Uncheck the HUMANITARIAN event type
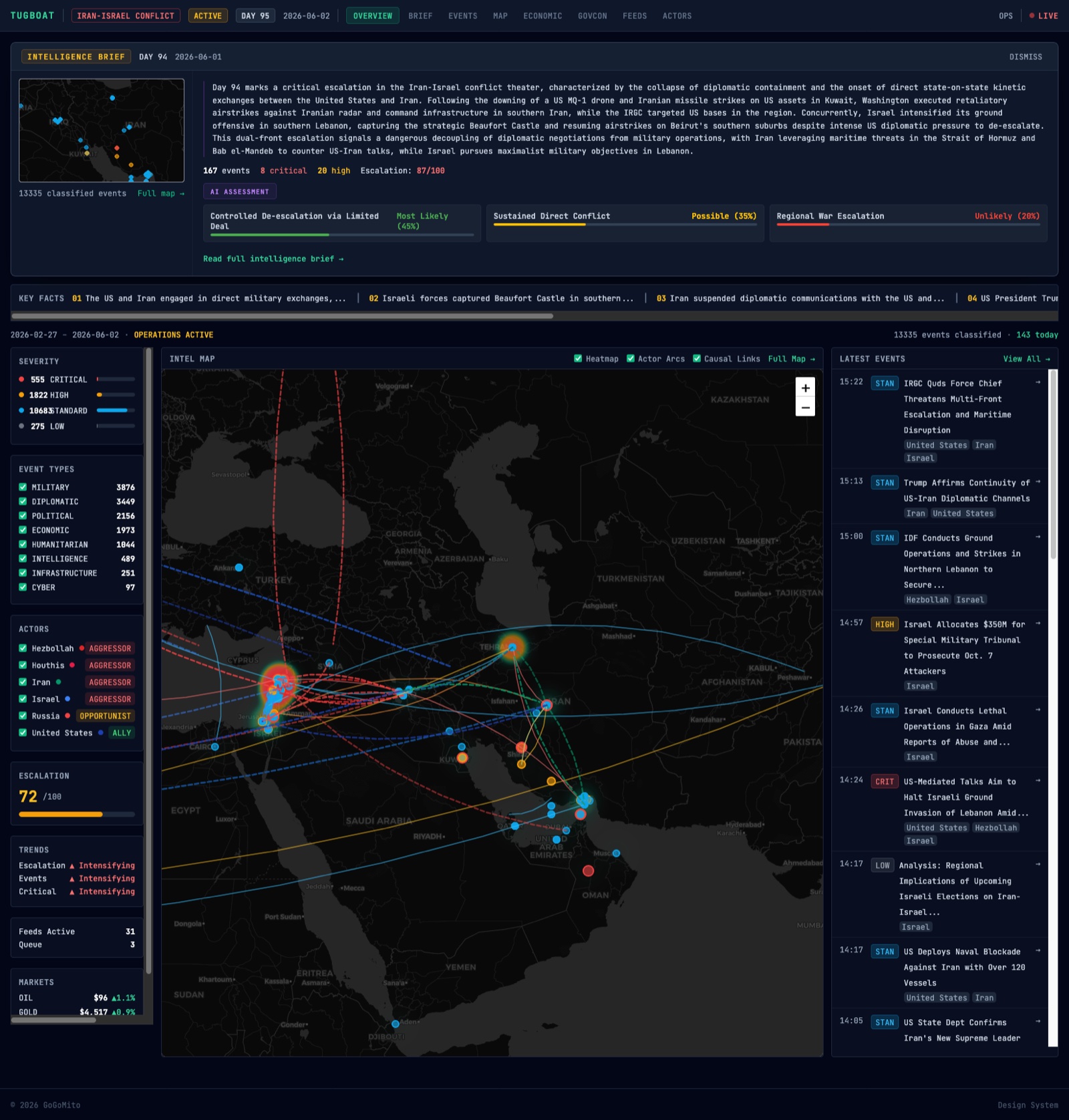This screenshot has width=1069, height=1120. 23,545
